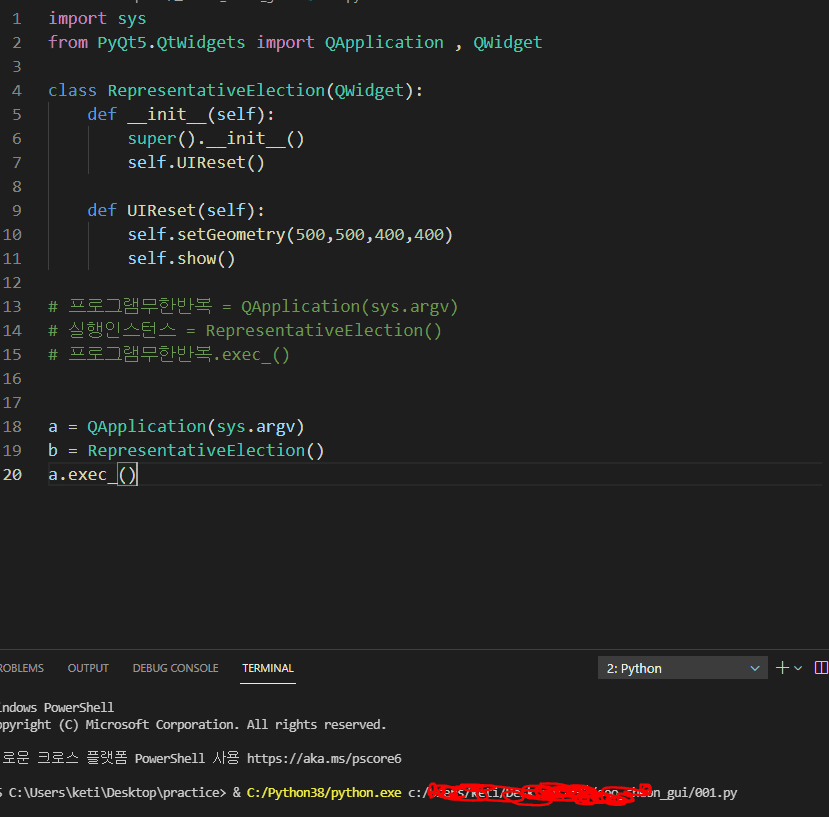Open the PROBLEMS panel tab

(21, 668)
